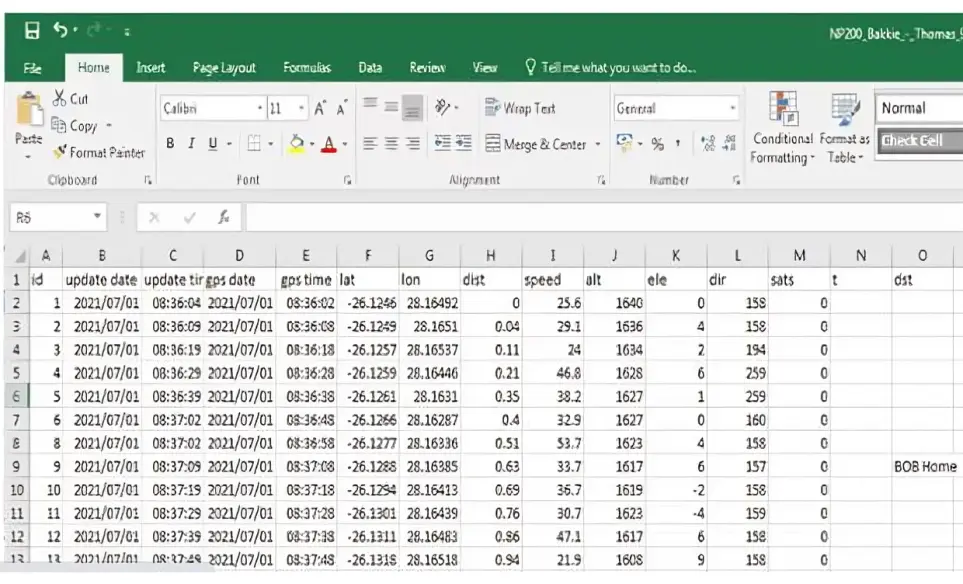Switch to the Insert ribbon tab
This screenshot has width=963, height=584.
click(x=151, y=68)
